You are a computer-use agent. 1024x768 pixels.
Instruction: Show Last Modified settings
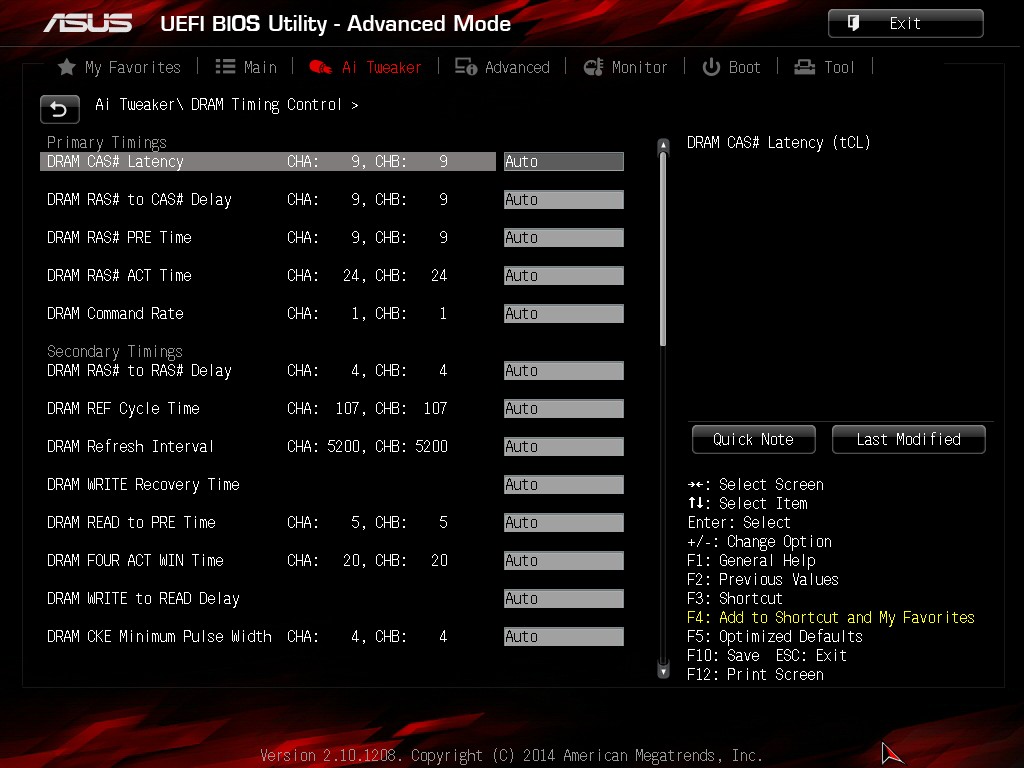click(x=908, y=440)
